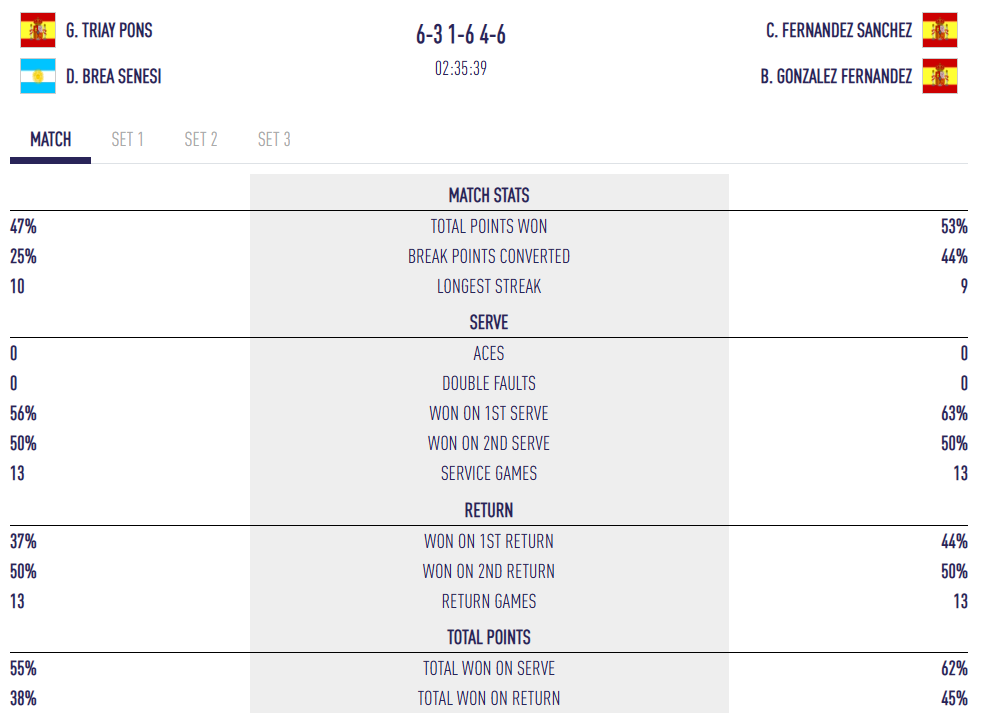
Task: Open the SET 2 stats tab
Action: click(201, 140)
